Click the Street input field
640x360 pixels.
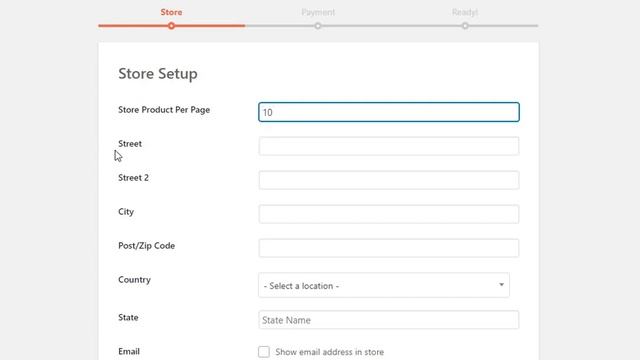(389, 146)
